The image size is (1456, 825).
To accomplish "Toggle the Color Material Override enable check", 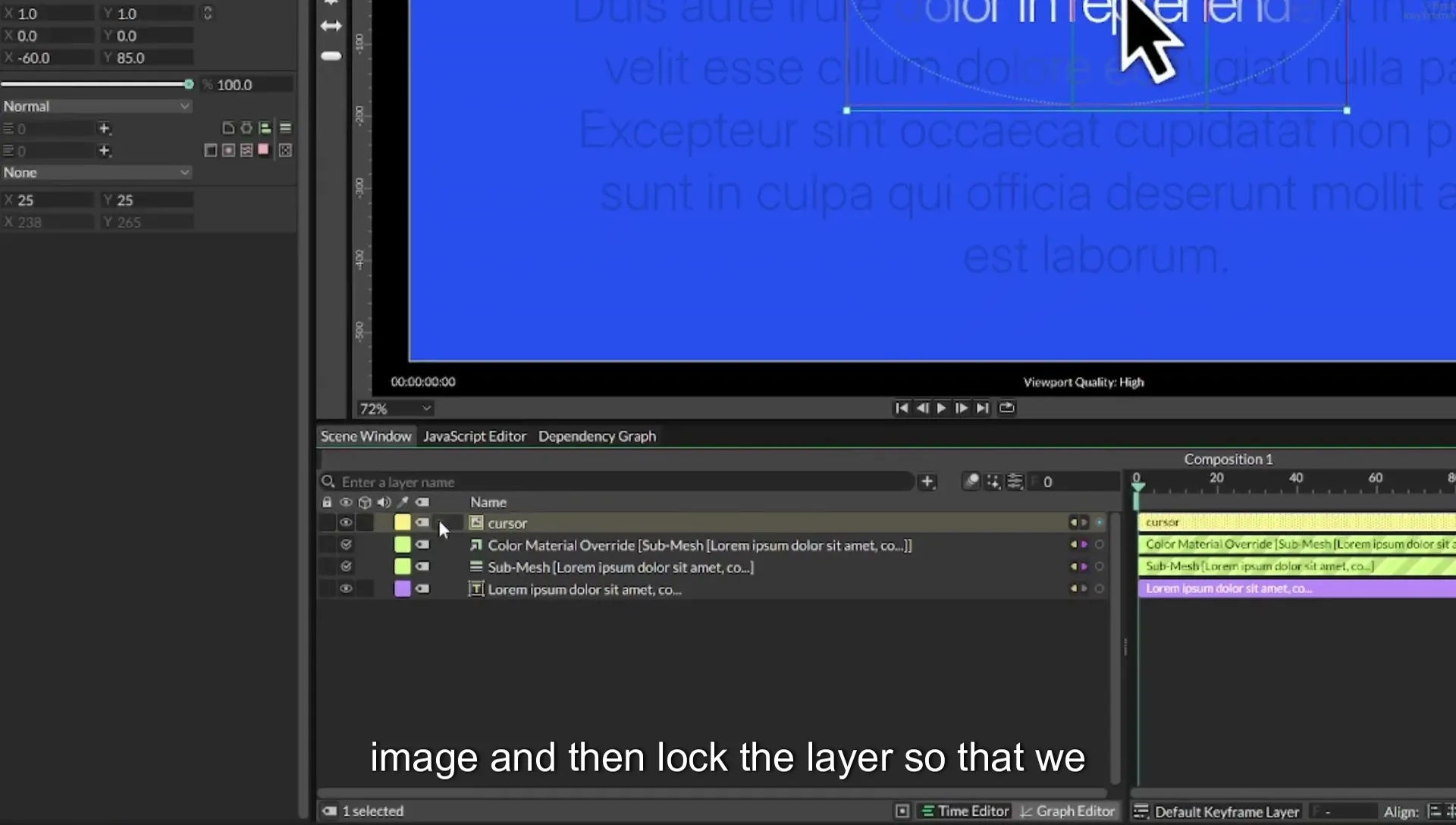I will 346,544.
